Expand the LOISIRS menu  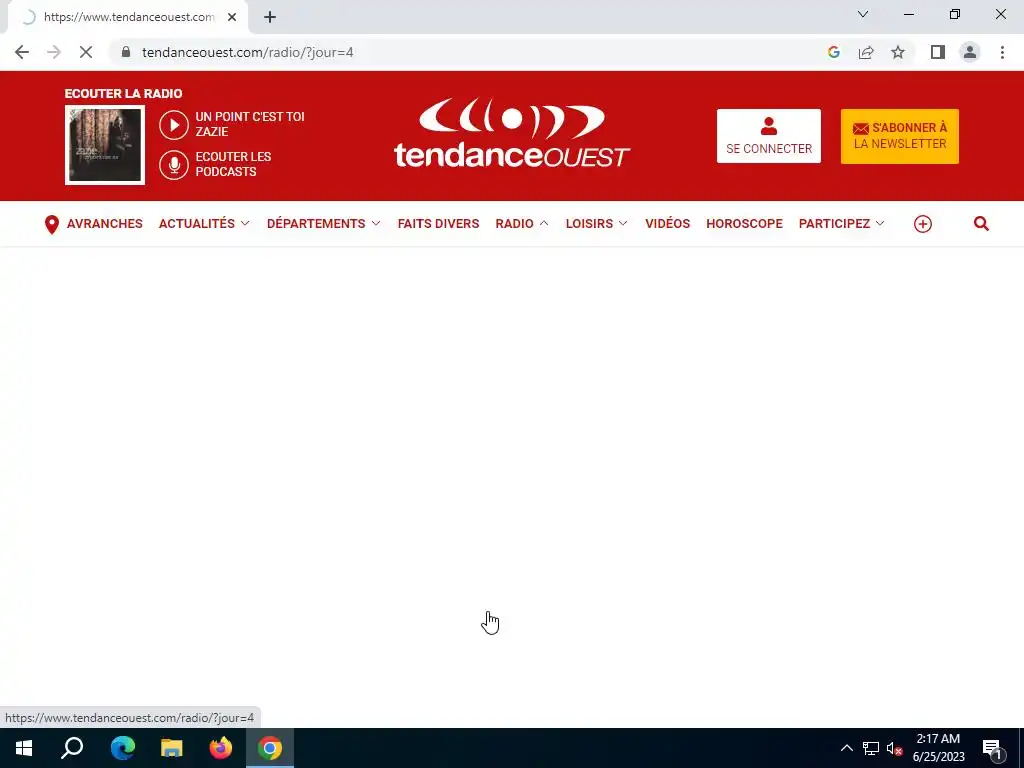pos(596,223)
